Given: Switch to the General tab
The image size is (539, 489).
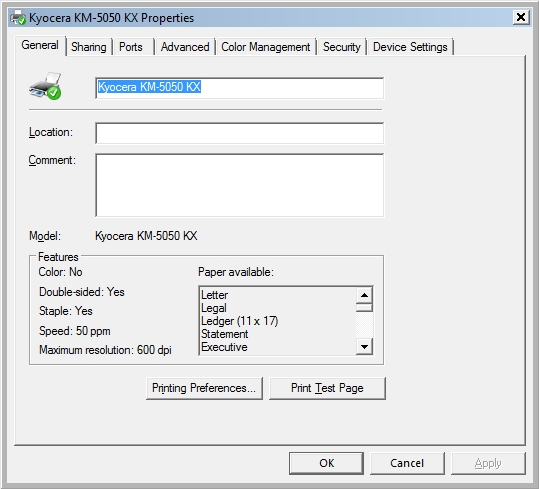Looking at the screenshot, I should [40, 45].
